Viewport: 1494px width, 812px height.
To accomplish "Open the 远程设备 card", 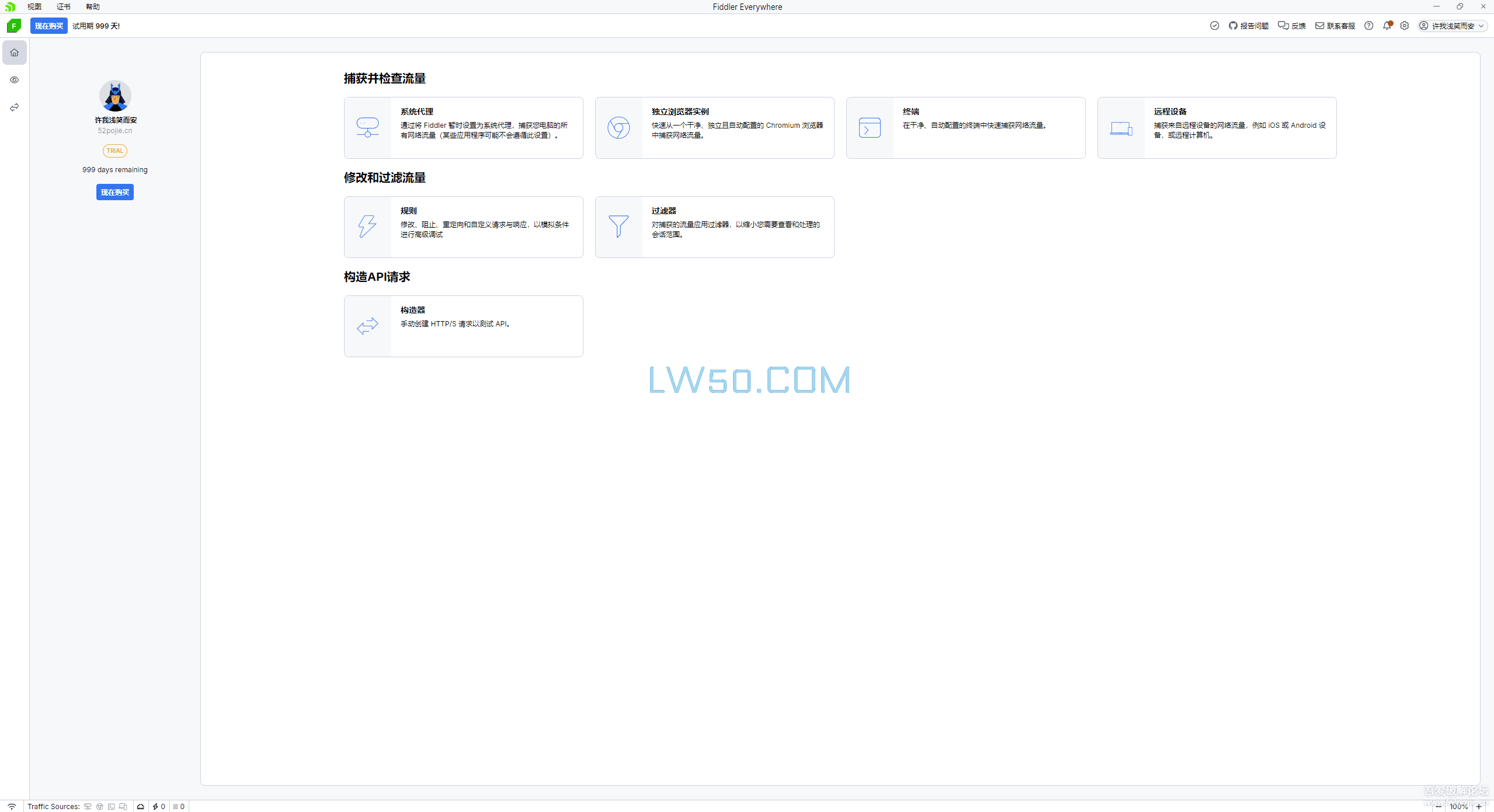I will [x=1217, y=128].
